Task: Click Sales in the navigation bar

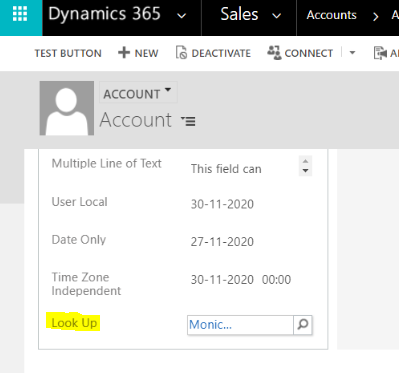Action: pos(239,15)
